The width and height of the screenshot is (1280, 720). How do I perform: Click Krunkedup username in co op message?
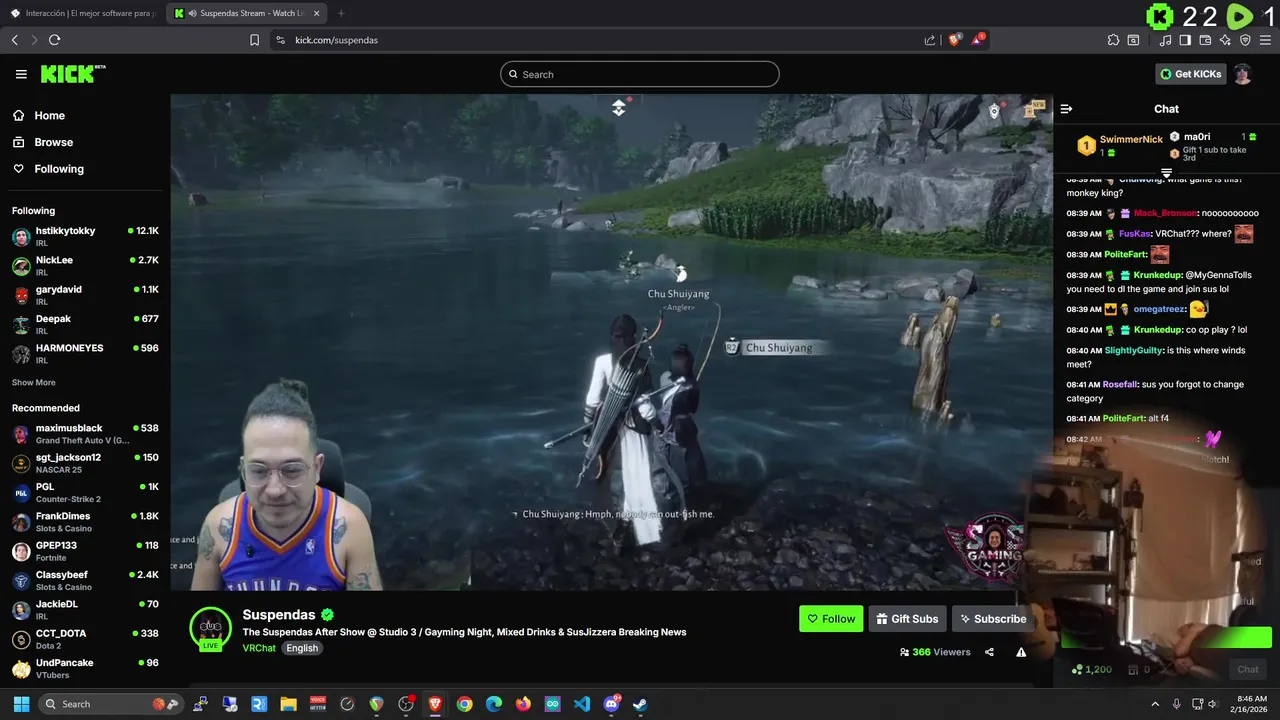[1158, 330]
